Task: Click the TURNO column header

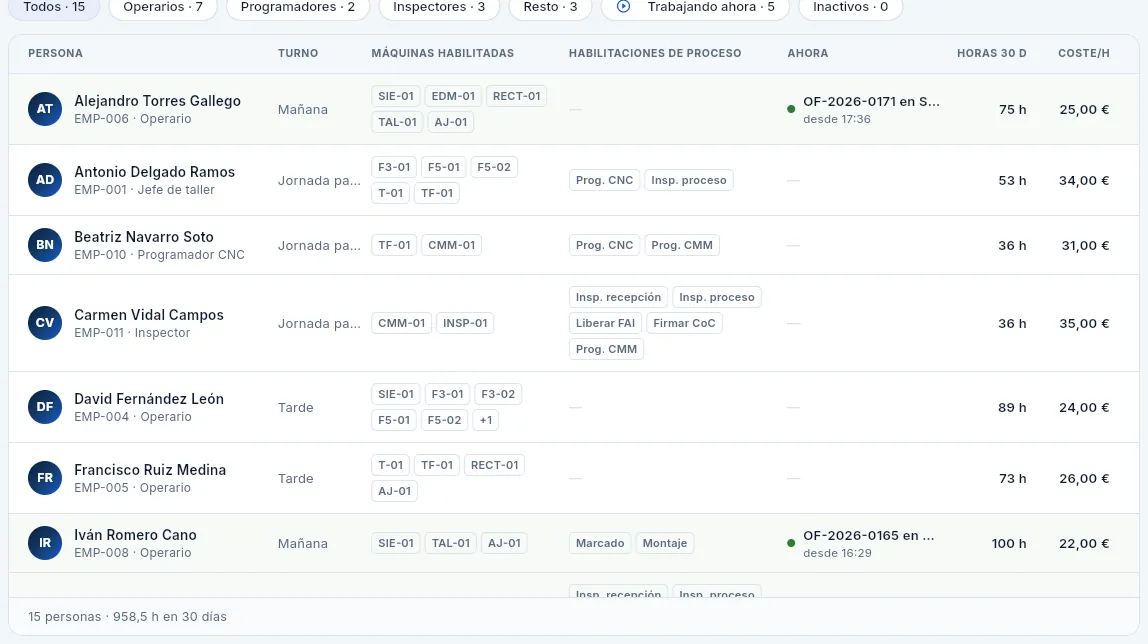Action: click(298, 53)
